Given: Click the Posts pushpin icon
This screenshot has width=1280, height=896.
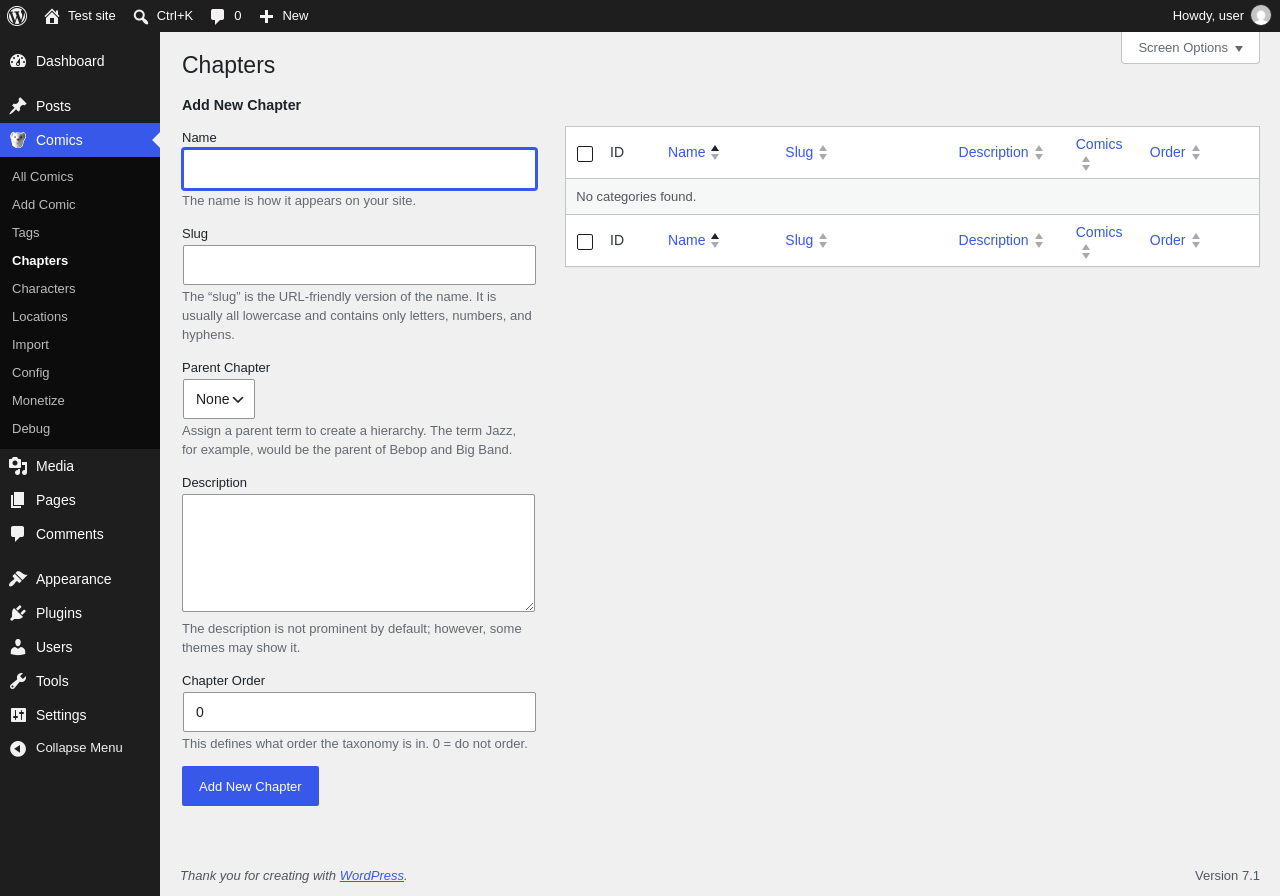Looking at the screenshot, I should tap(18, 106).
